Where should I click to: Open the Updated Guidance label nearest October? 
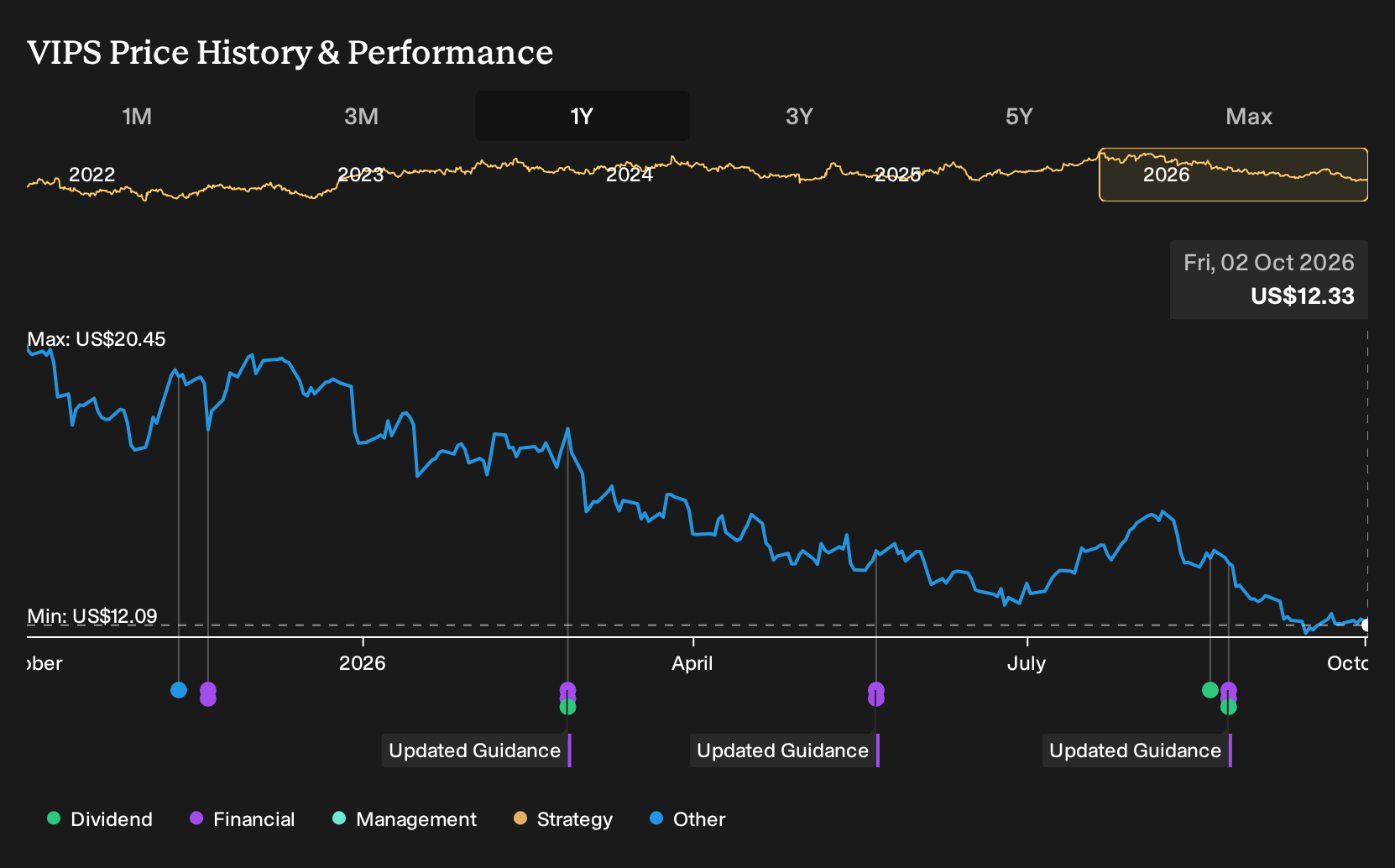point(1136,750)
